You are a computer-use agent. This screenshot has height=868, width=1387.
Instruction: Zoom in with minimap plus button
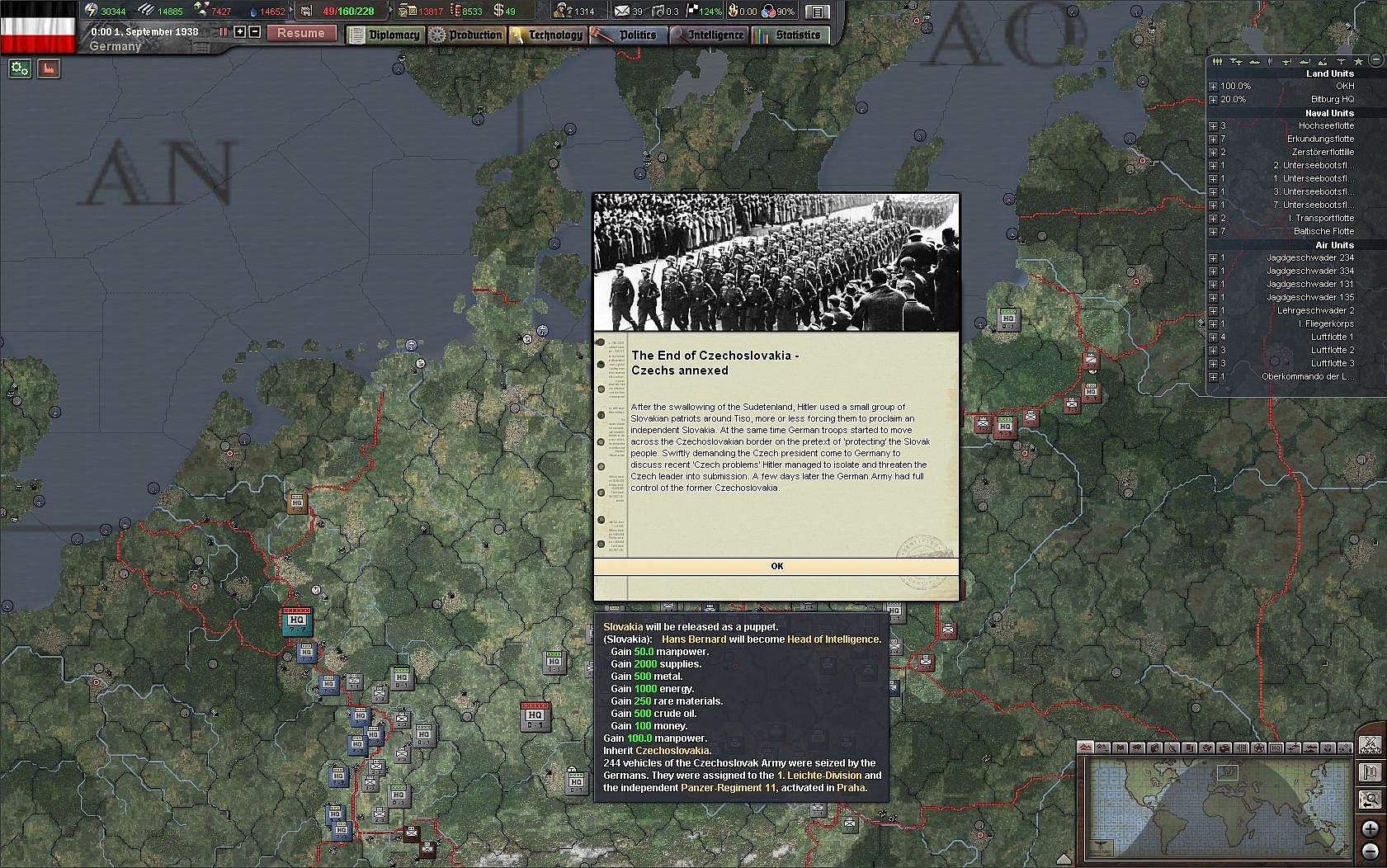pos(1370,828)
